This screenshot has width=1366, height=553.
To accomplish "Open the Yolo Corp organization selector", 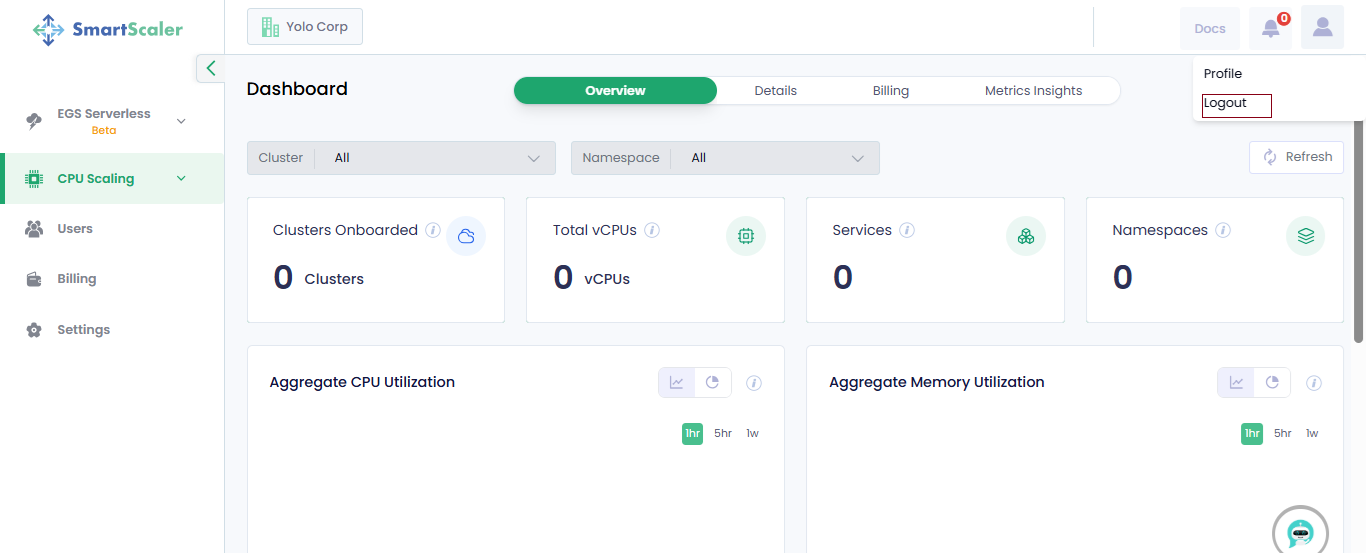I will point(305,27).
